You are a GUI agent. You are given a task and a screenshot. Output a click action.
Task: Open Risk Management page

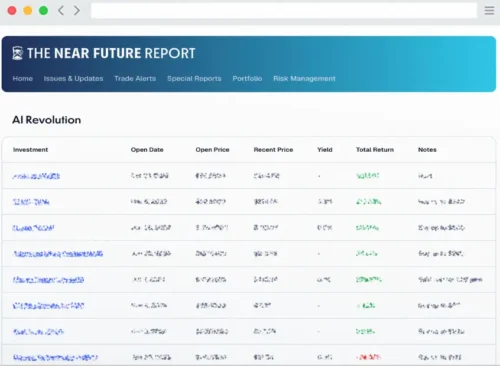coord(304,79)
